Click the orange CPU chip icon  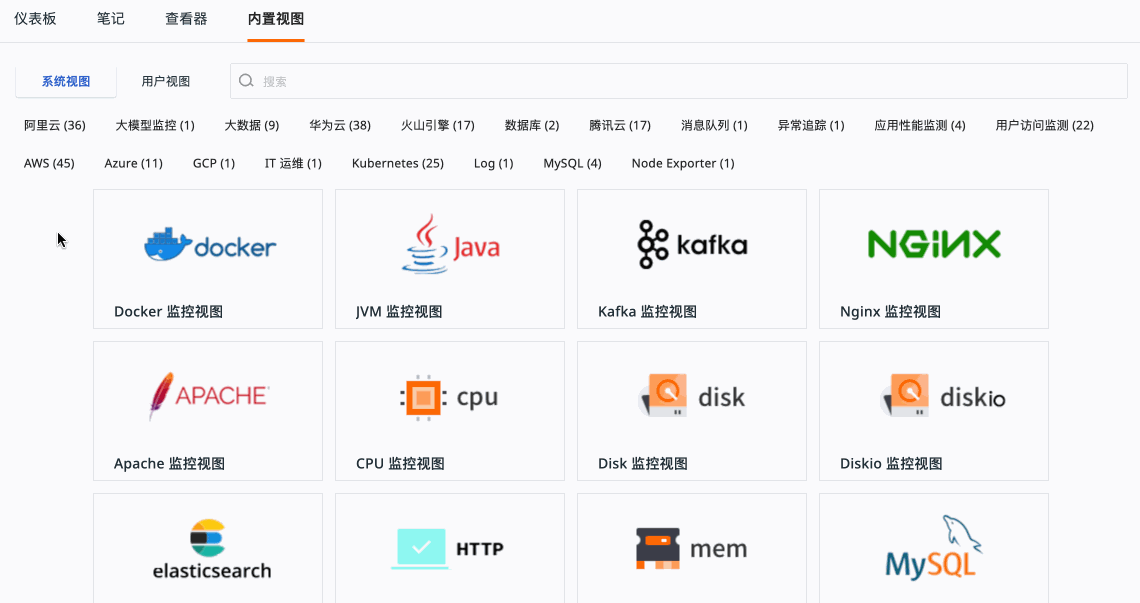pos(423,397)
